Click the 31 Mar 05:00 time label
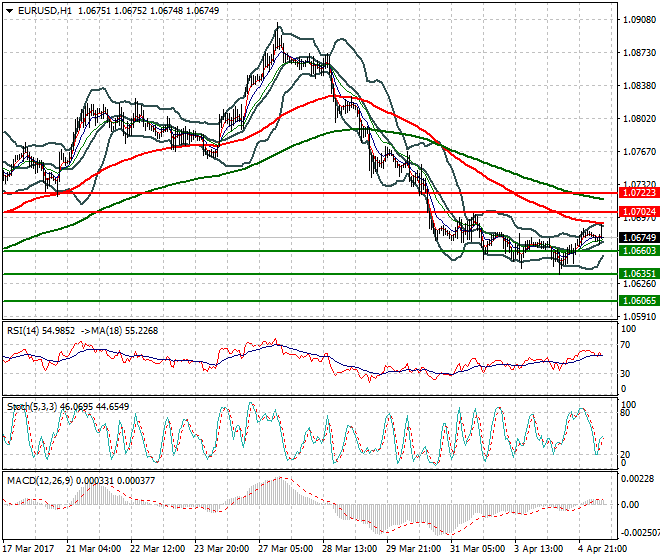This screenshot has width=660, height=560. pyautogui.click(x=477, y=549)
